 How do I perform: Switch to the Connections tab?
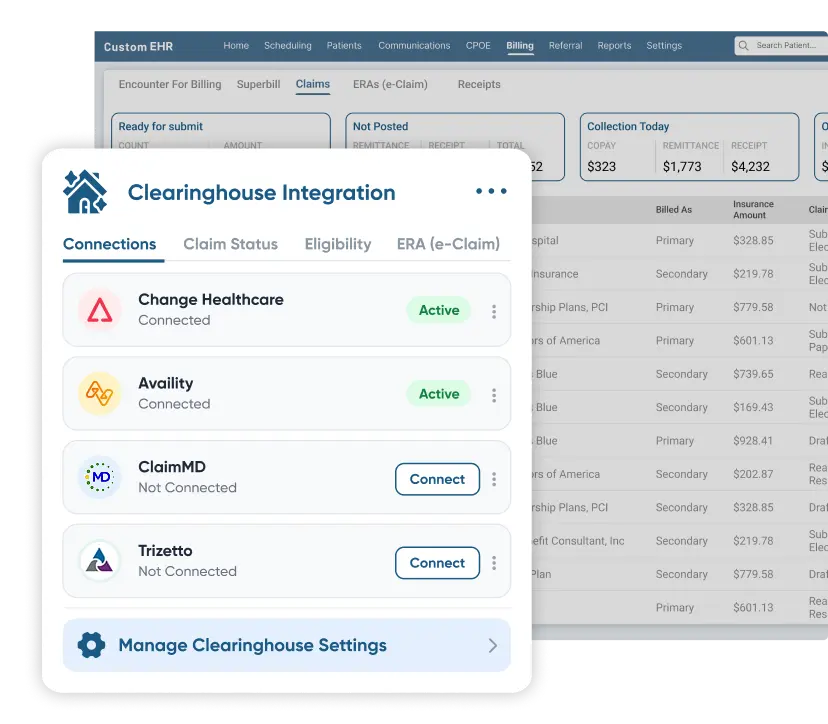click(x=109, y=244)
